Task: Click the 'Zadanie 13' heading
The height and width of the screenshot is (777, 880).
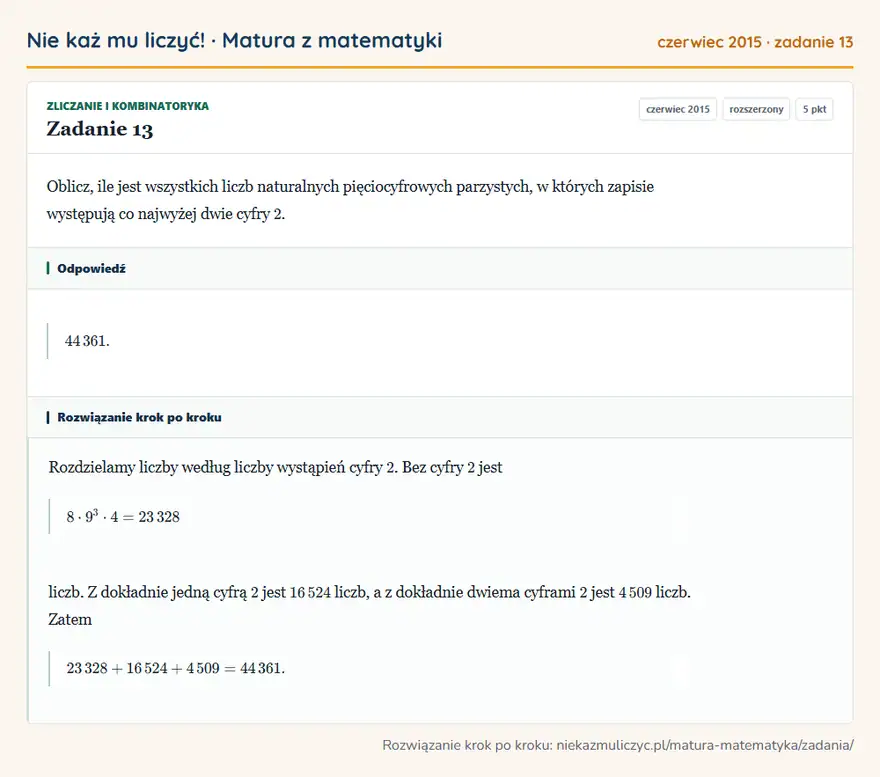Action: pyautogui.click(x=99, y=129)
